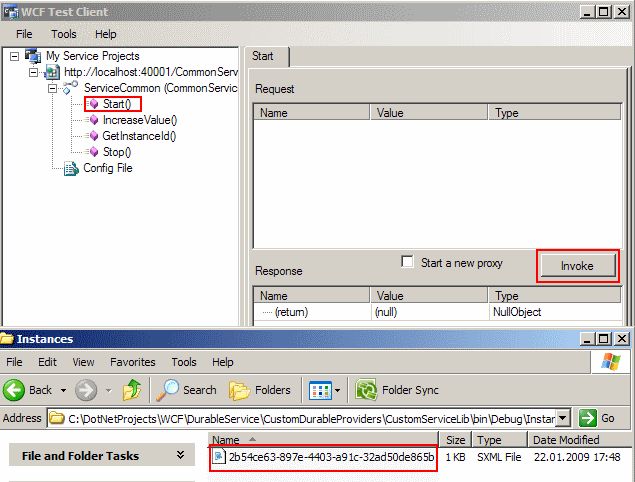This screenshot has height=482, width=635.
Task: Open the Tools menu in WCF Test Client
Action: (x=64, y=34)
